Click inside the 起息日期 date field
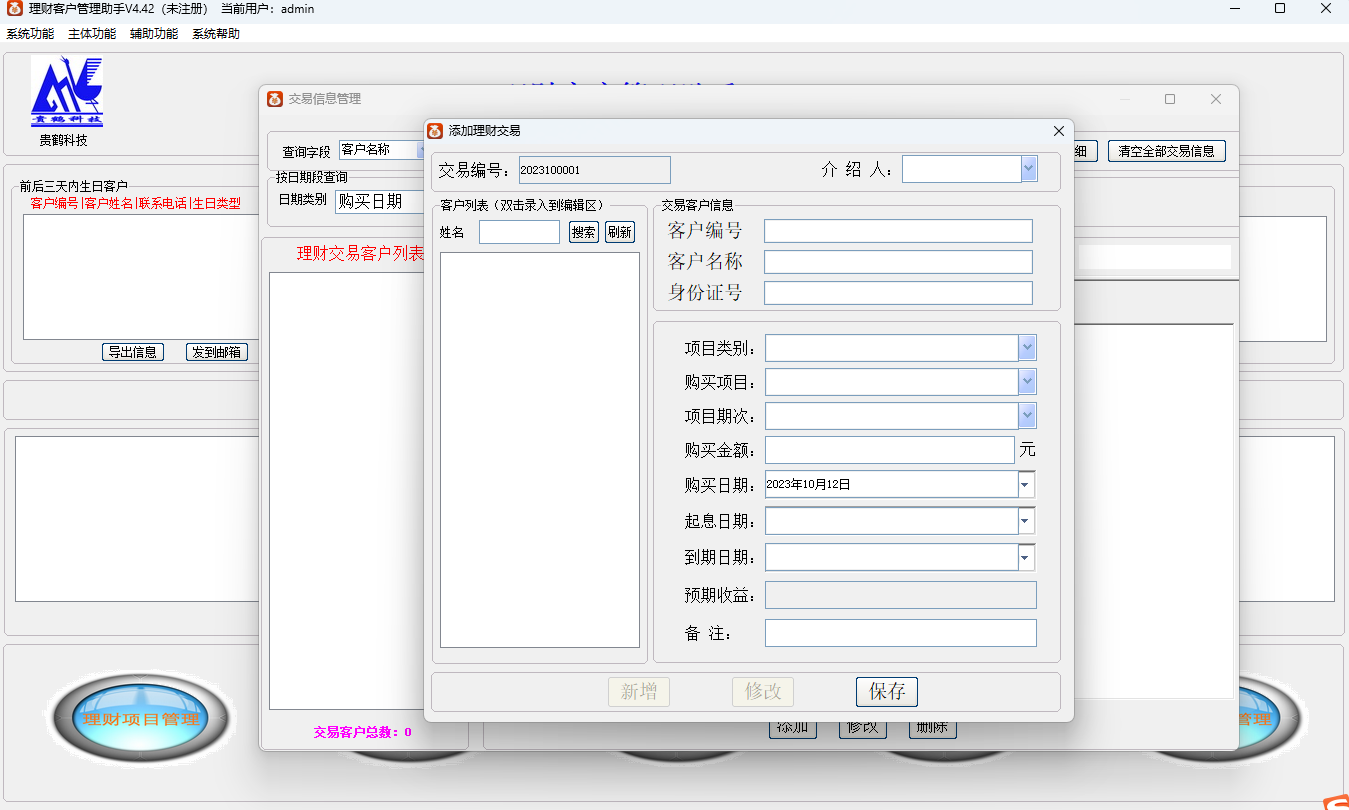 coord(891,521)
